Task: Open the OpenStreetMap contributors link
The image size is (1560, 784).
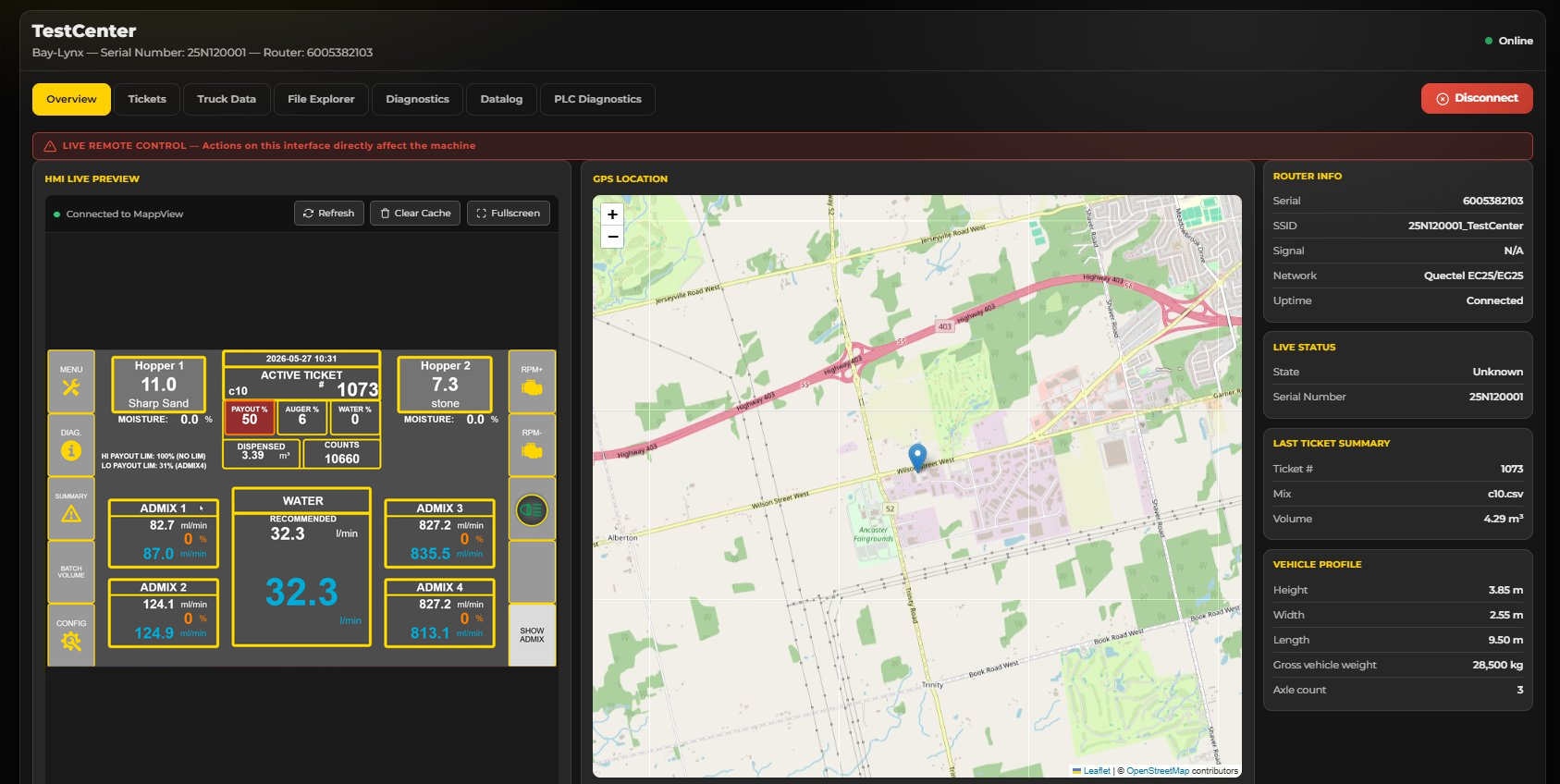Action: pyautogui.click(x=1158, y=771)
